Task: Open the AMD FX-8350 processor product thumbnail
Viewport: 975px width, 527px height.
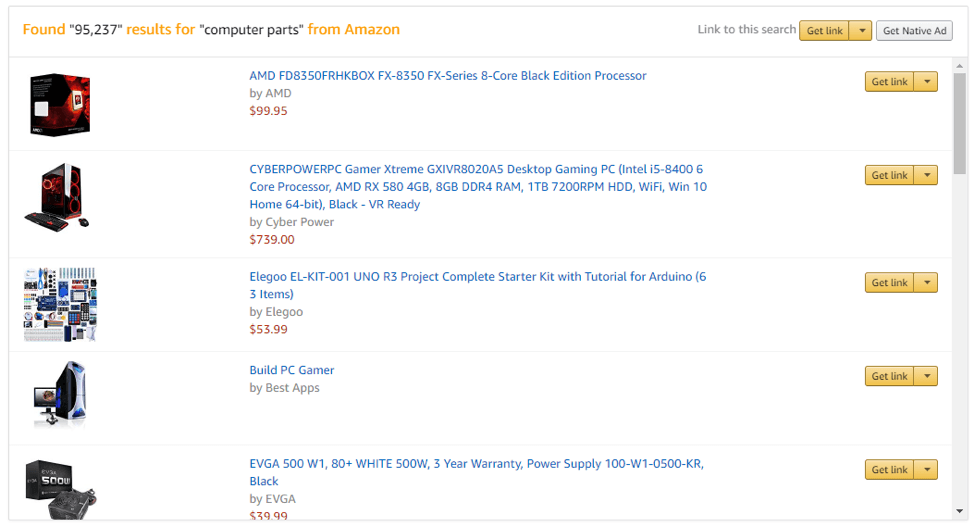Action: [60, 103]
